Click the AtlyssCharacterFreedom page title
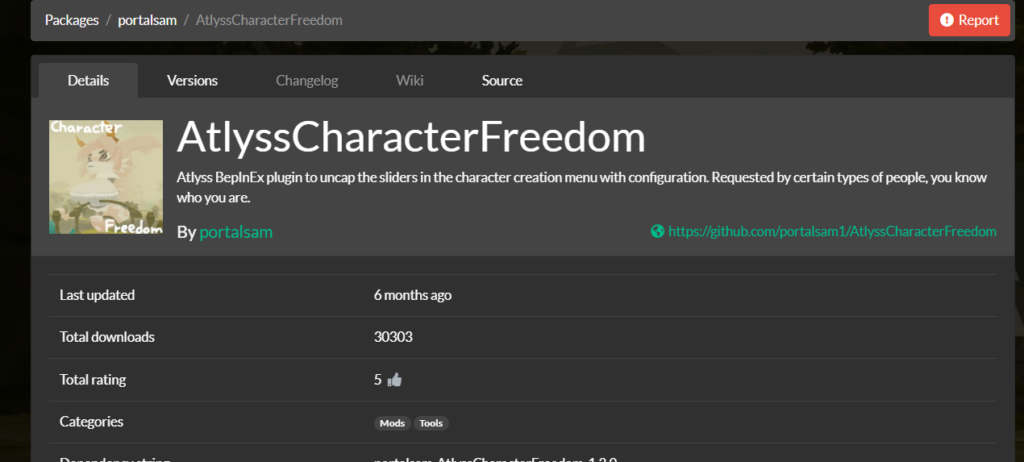 411,137
